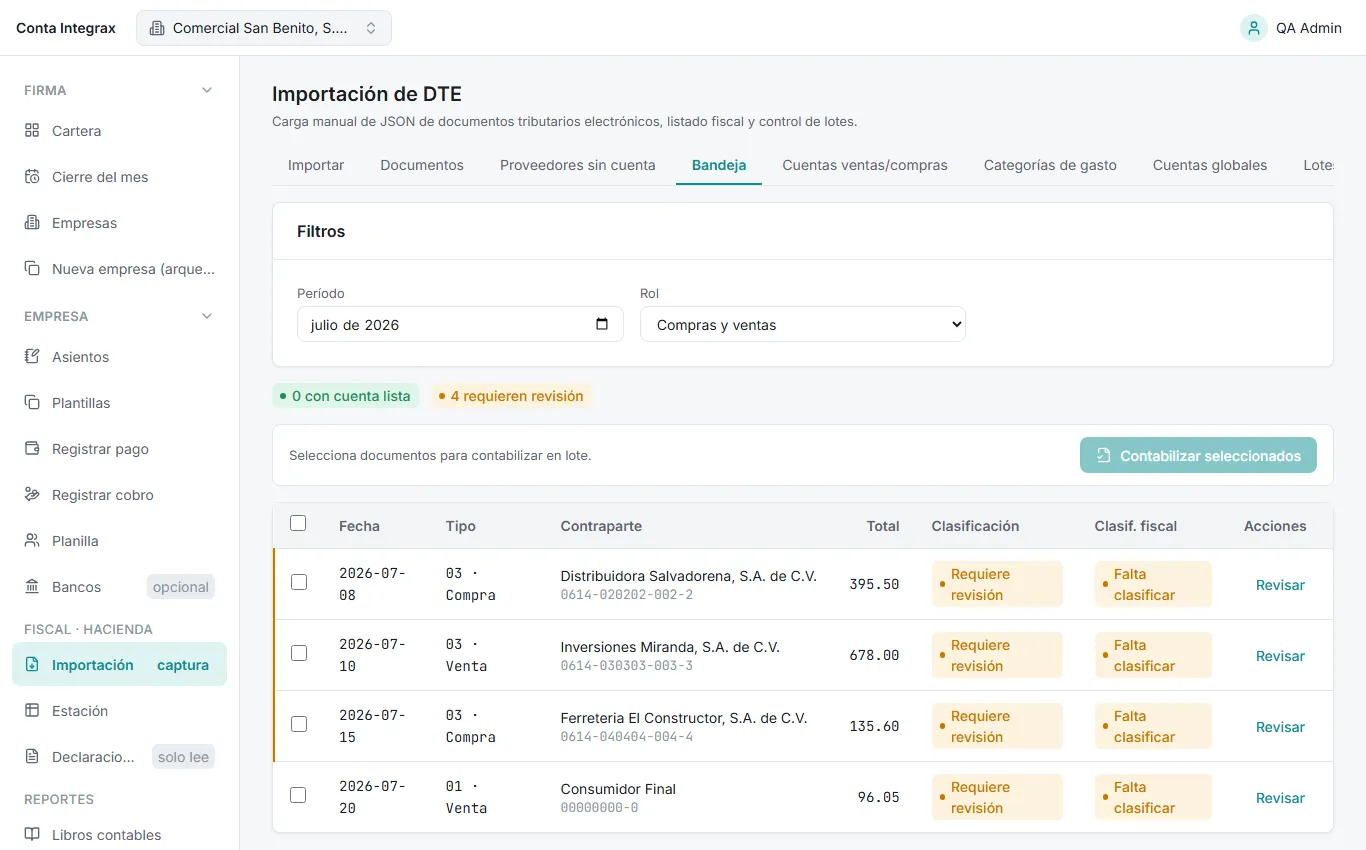The height and width of the screenshot is (850, 1366).
Task: Open Cierre del mes in sidebar
Action: [x=120, y=177]
